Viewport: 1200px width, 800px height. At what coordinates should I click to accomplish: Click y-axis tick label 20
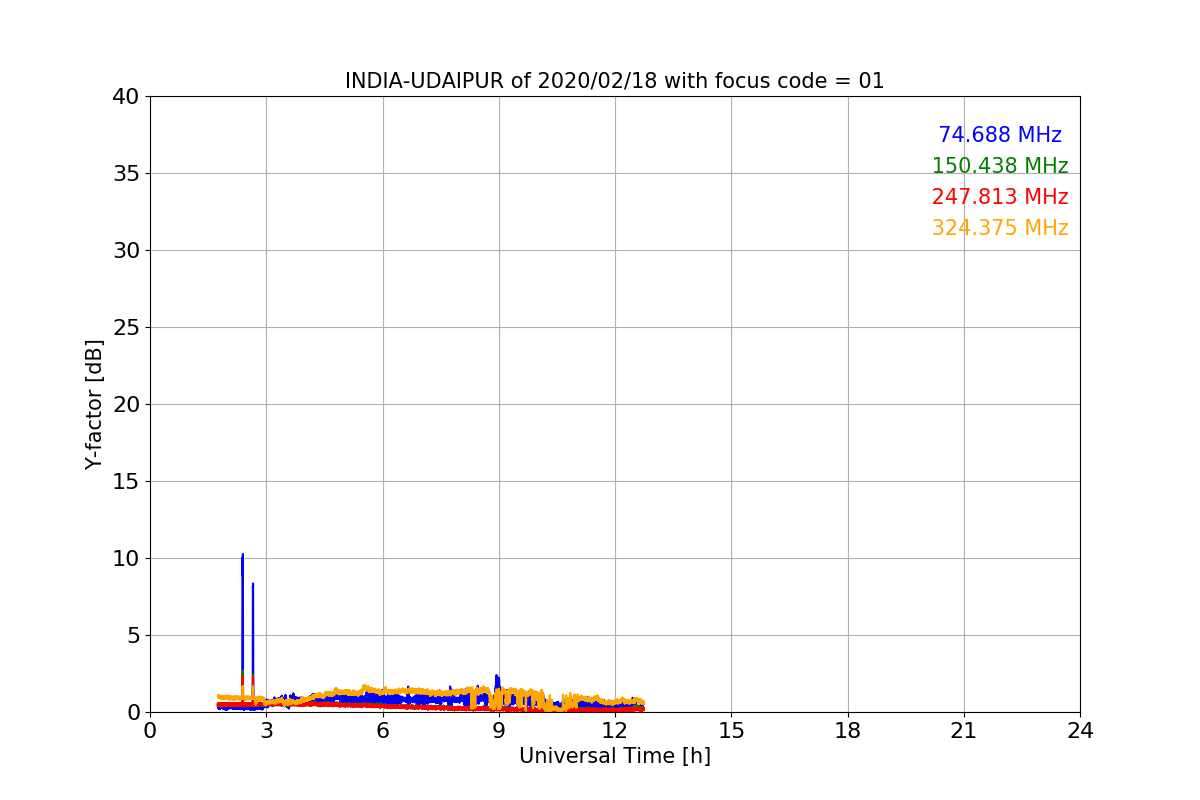[x=126, y=405]
